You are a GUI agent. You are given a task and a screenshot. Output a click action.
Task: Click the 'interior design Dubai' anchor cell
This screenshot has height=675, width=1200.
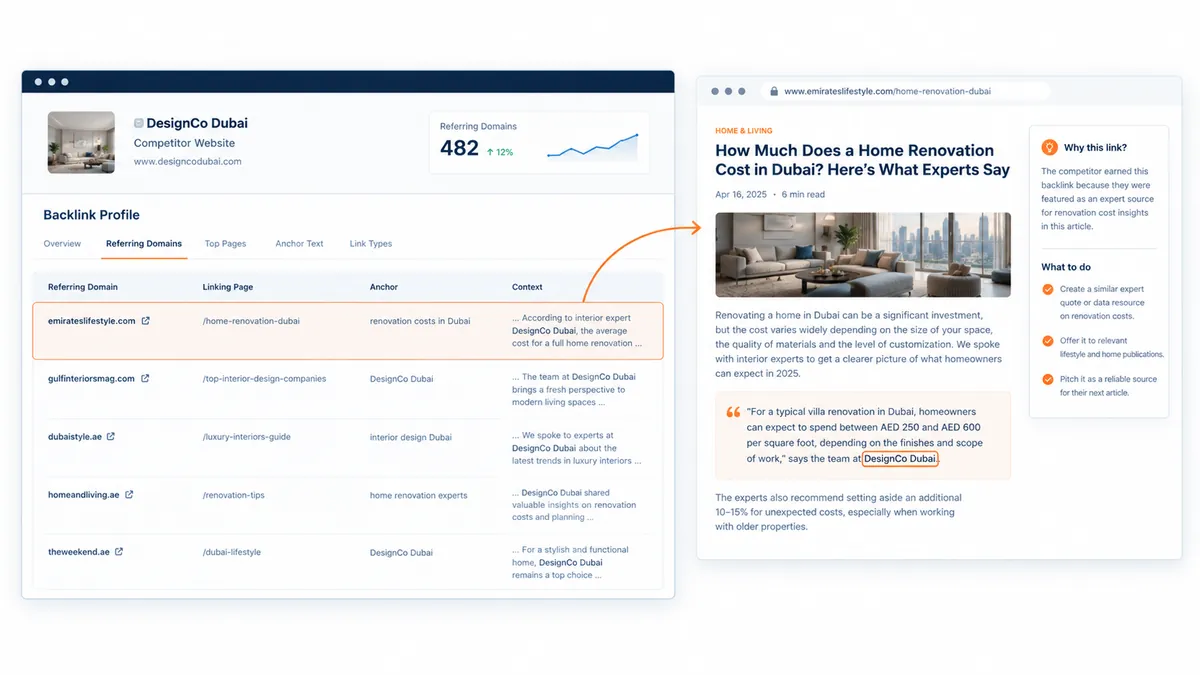tap(411, 437)
